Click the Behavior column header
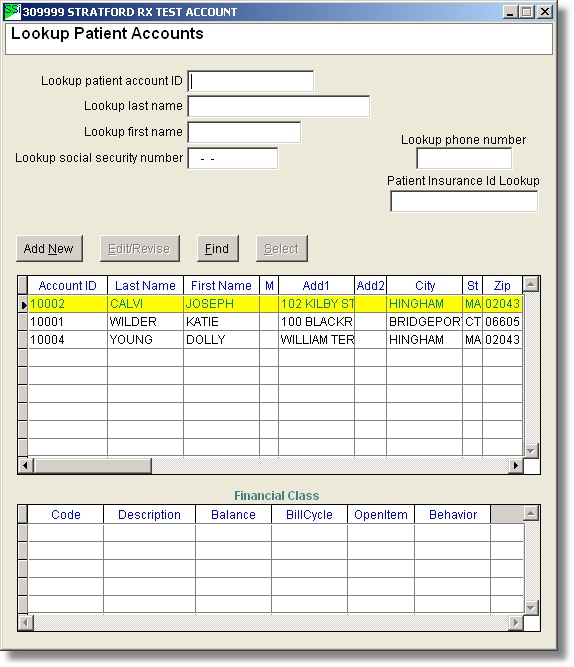574x667 pixels. point(453,515)
